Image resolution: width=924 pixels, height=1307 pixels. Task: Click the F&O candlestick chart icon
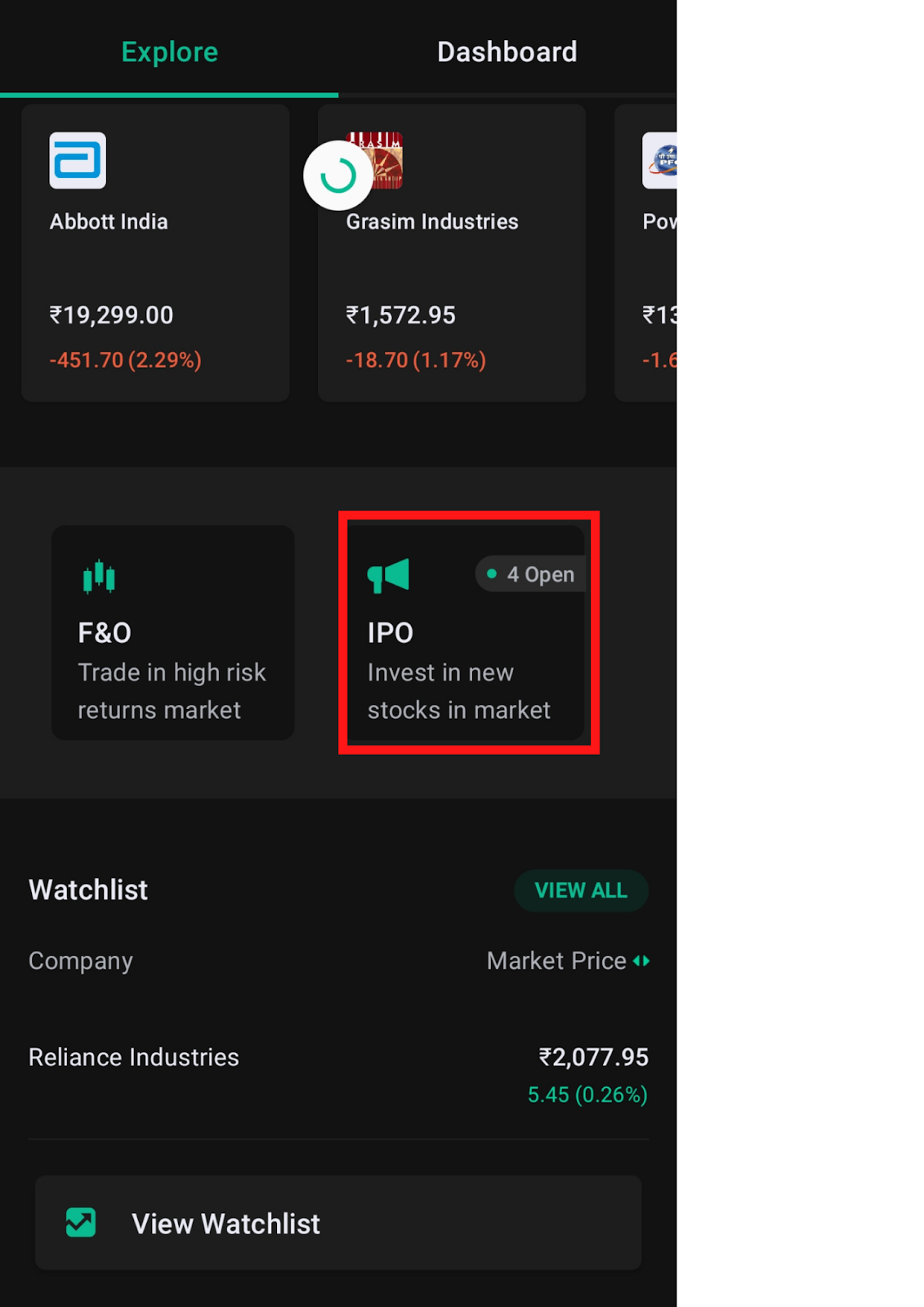pos(99,576)
